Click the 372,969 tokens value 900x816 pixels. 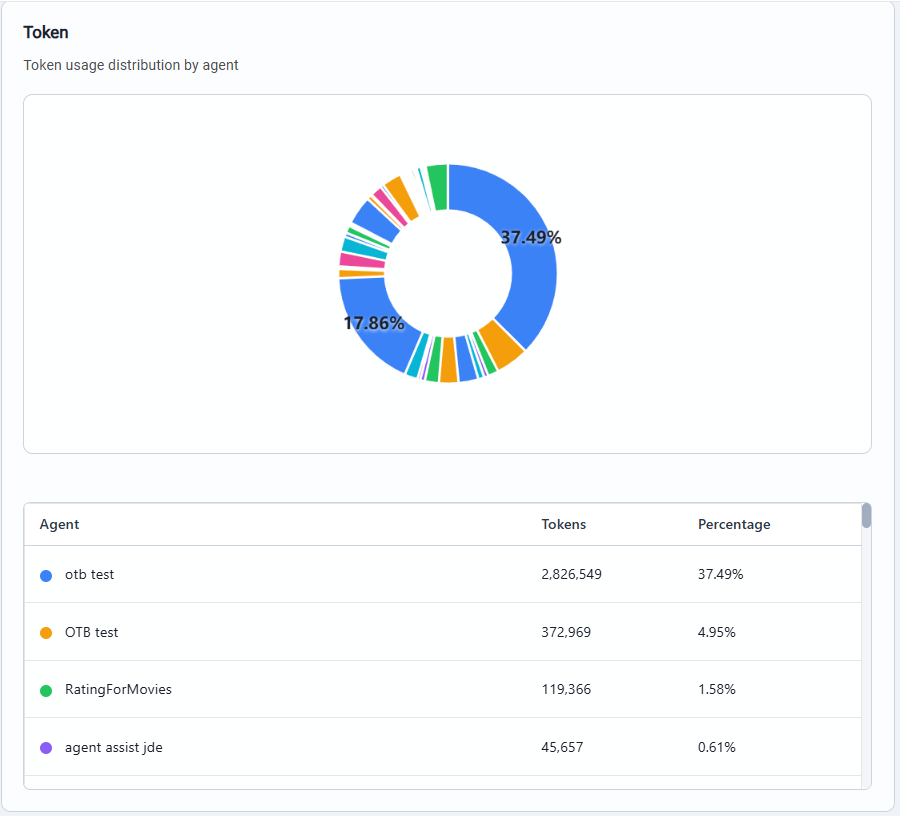point(566,632)
